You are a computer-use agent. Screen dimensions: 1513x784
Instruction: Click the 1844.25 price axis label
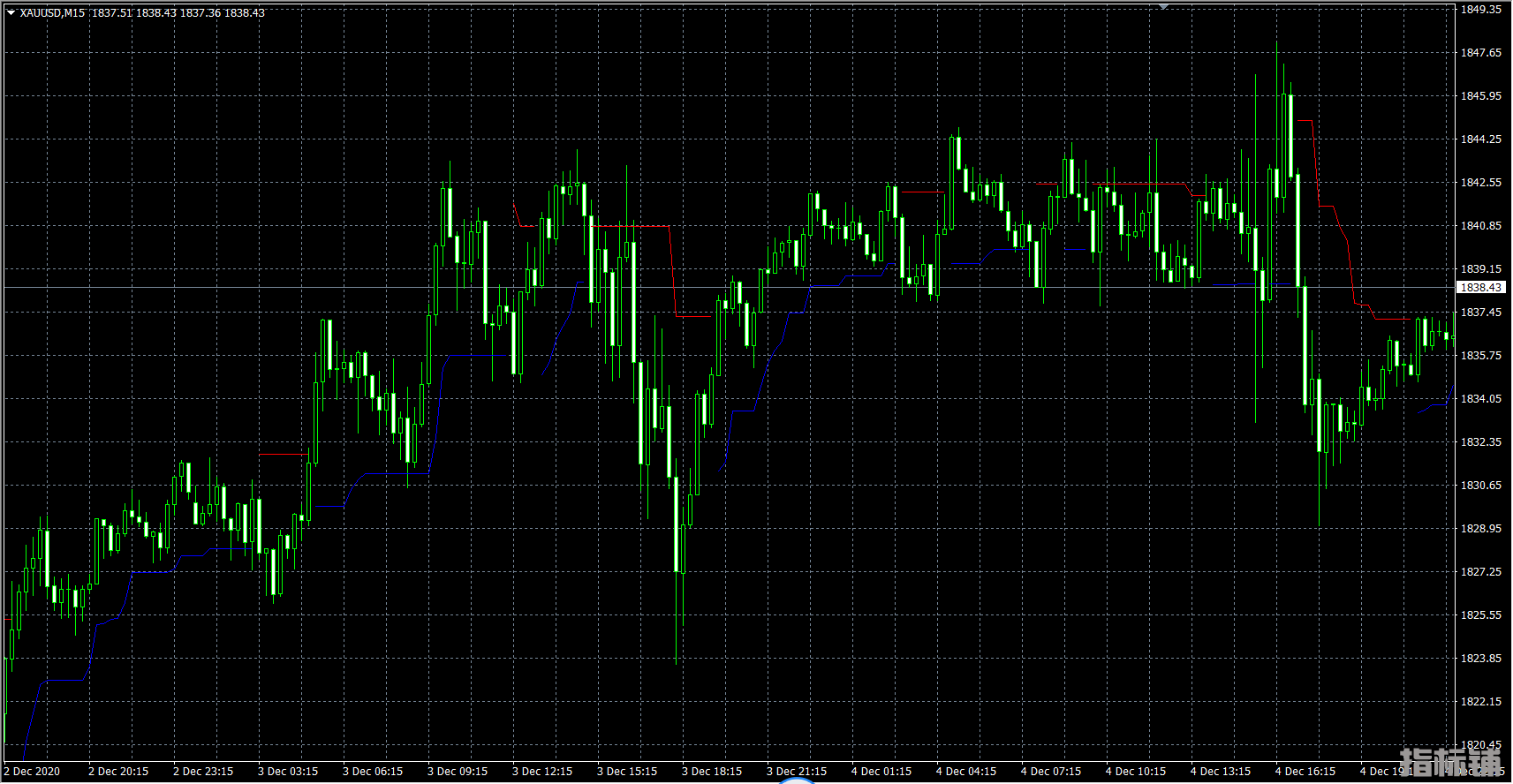point(1480,139)
